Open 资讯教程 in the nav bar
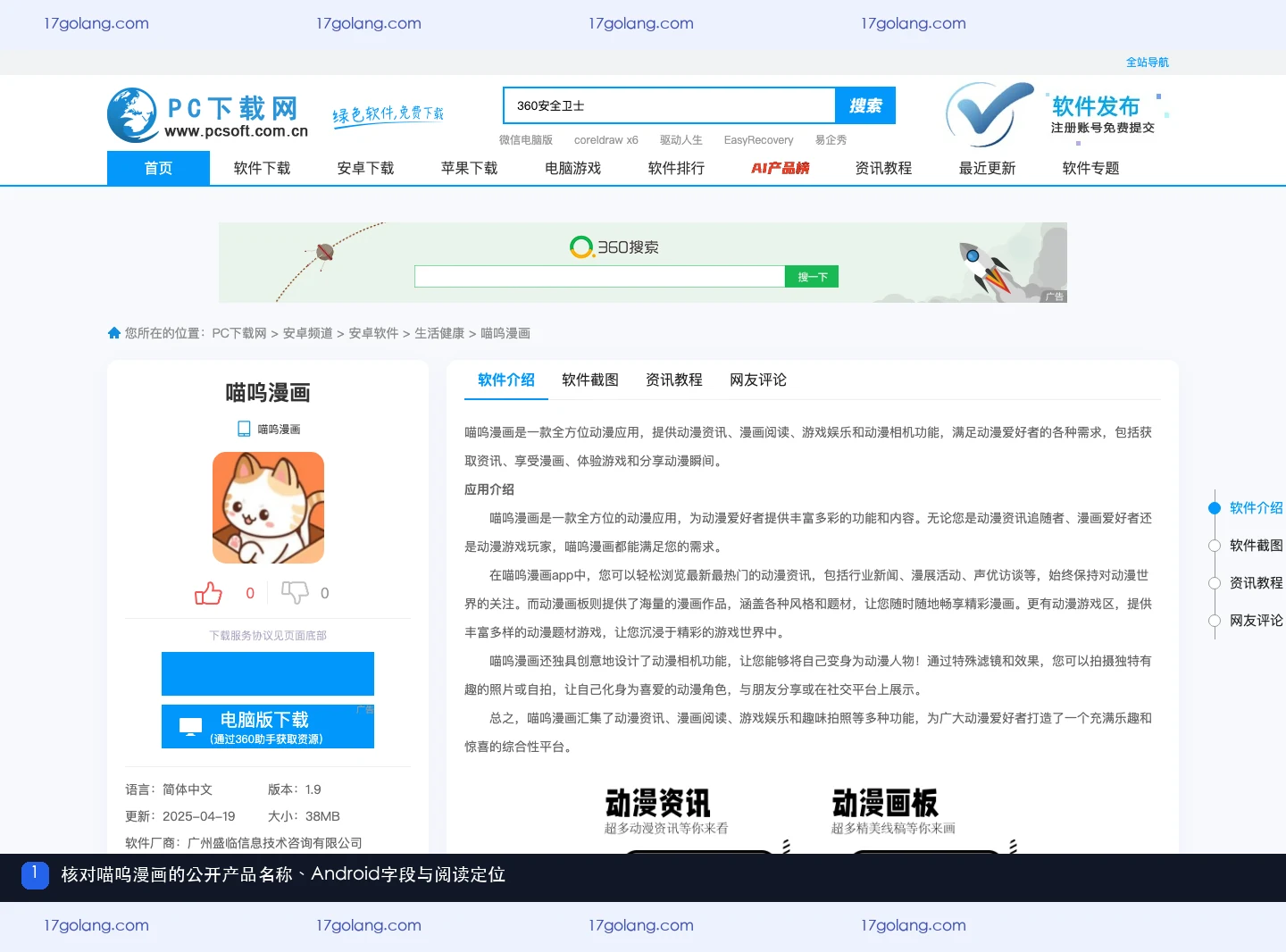Screen dimensions: 1286x952 (884, 168)
